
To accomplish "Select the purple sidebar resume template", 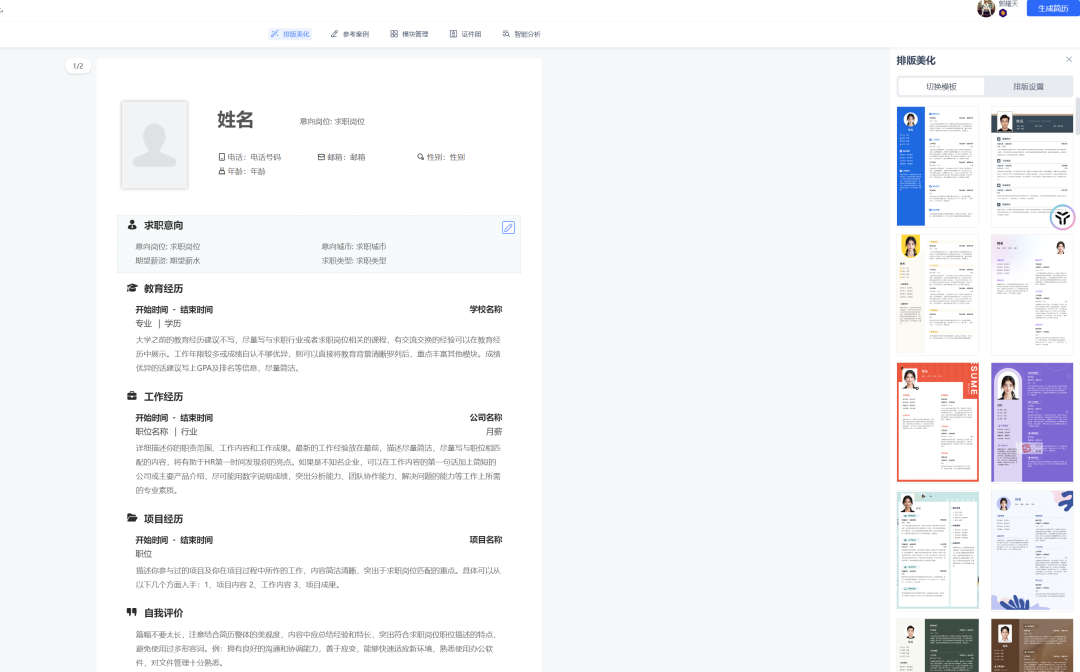I will click(1032, 423).
